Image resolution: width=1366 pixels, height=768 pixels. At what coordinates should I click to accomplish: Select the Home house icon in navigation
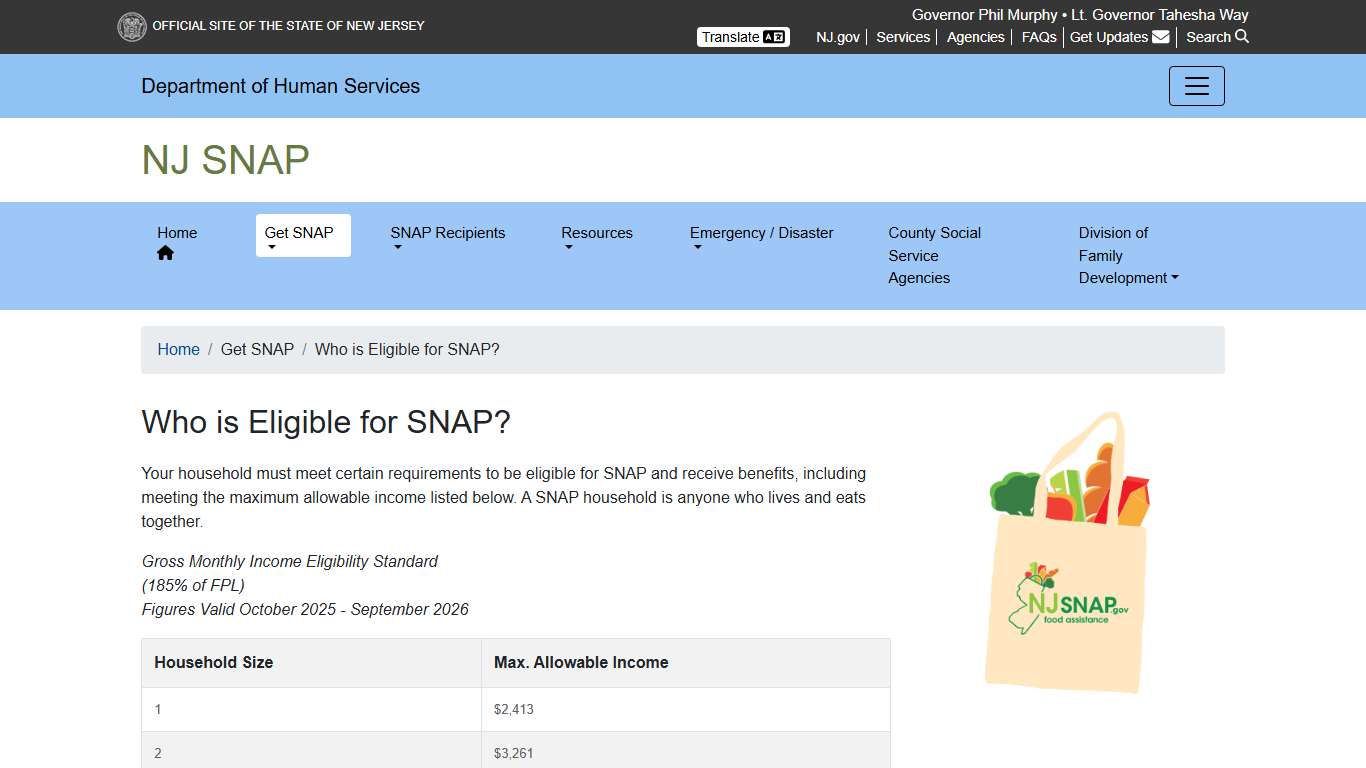click(165, 252)
